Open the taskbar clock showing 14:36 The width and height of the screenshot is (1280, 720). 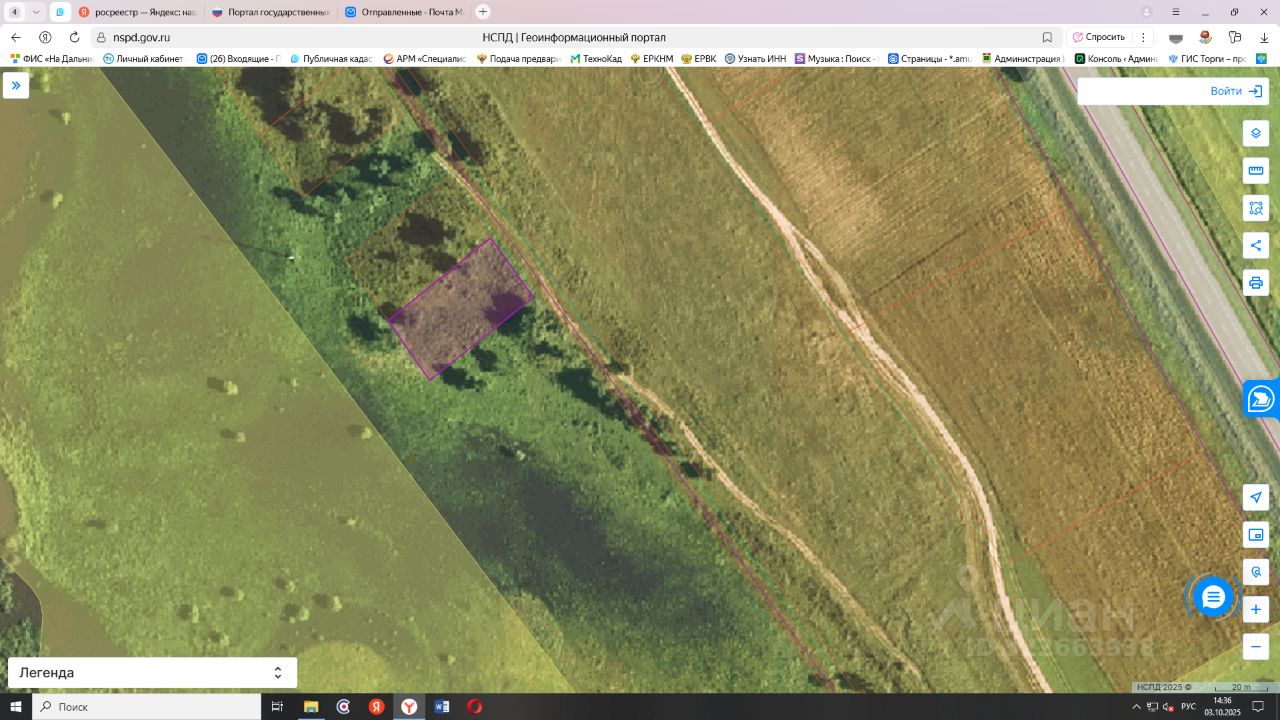1222,707
